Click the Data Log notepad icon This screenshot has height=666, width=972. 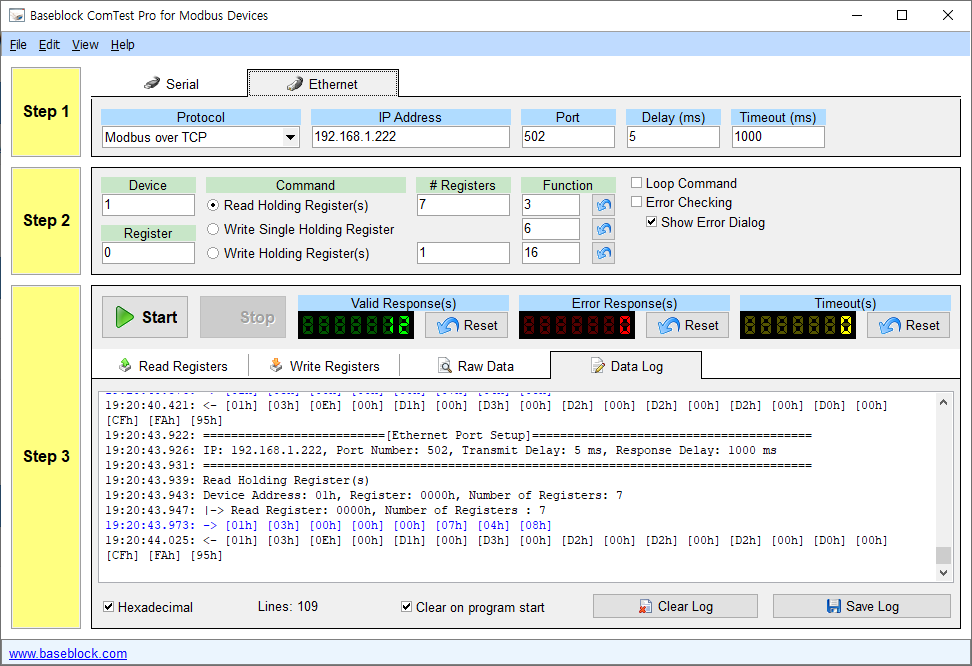coord(598,366)
